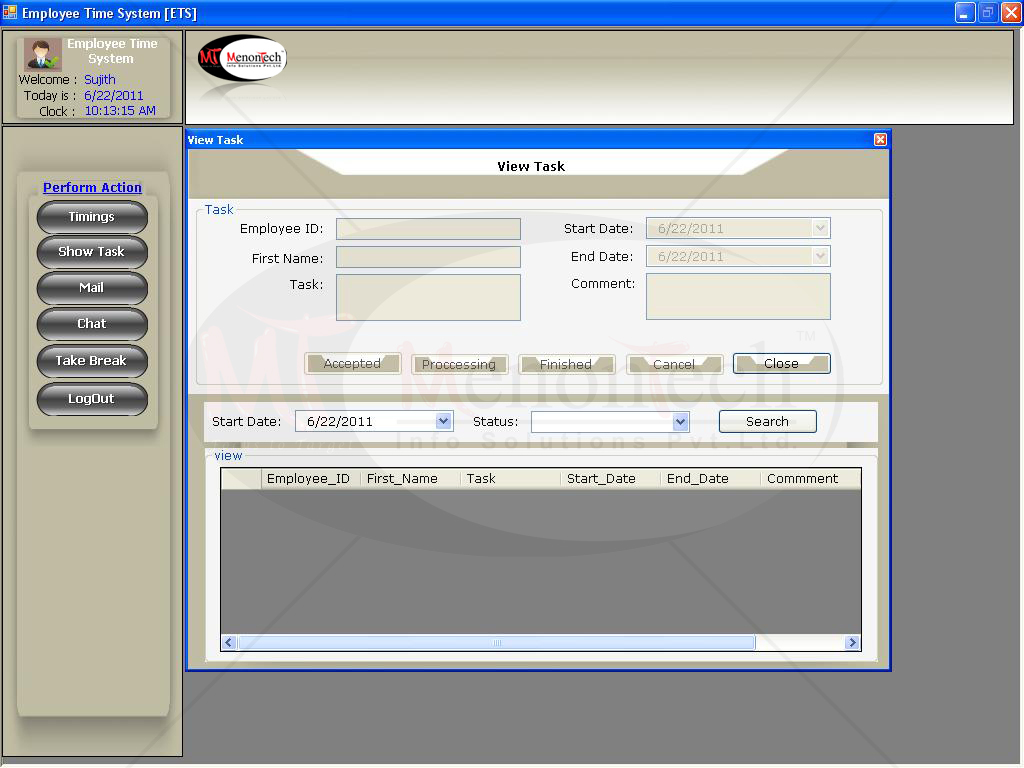1024x768 pixels.
Task: Close the View Task dialog with X
Action: (880, 140)
